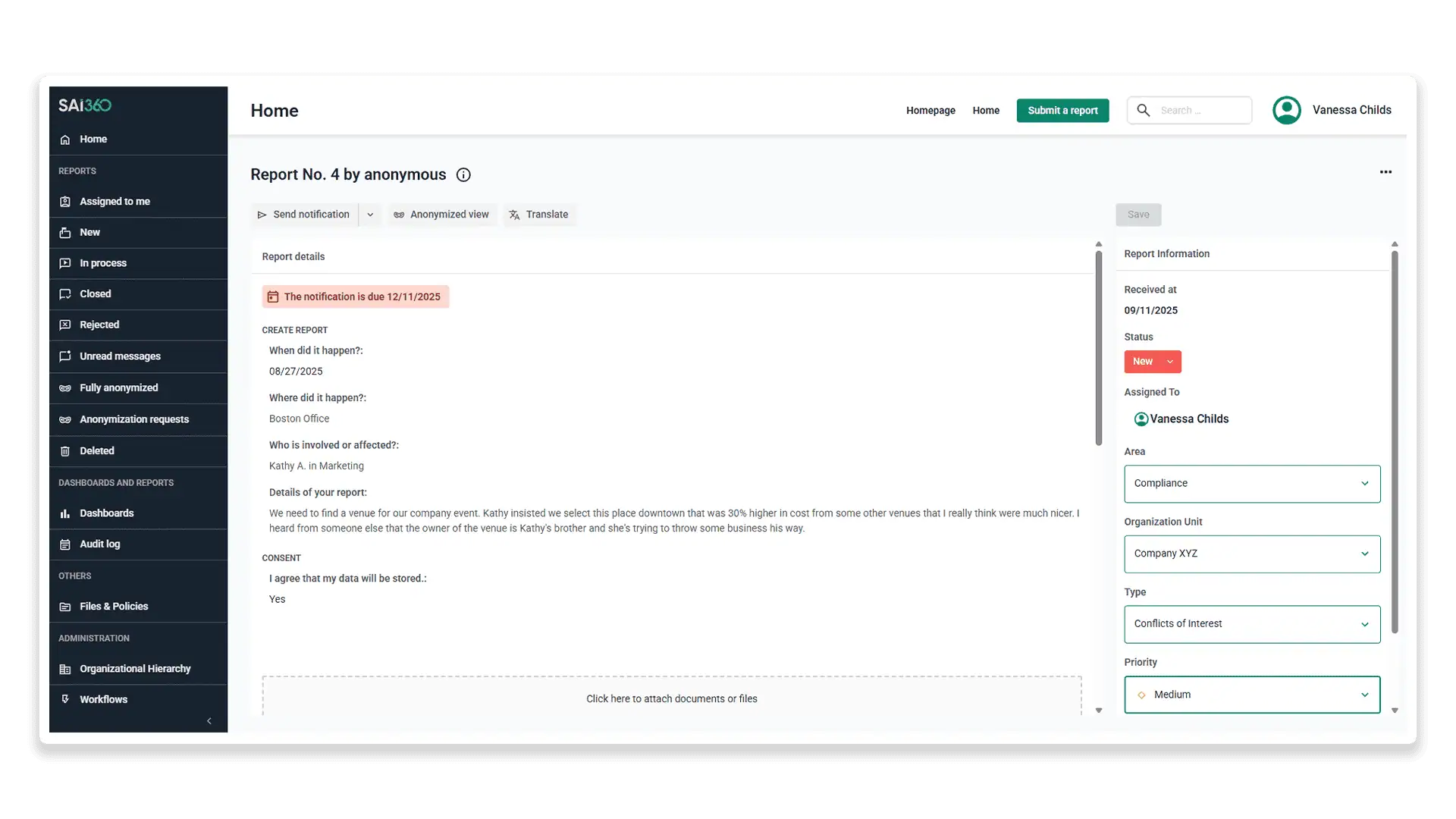
Task: Switch to the Homepage menu item
Action: click(x=930, y=110)
